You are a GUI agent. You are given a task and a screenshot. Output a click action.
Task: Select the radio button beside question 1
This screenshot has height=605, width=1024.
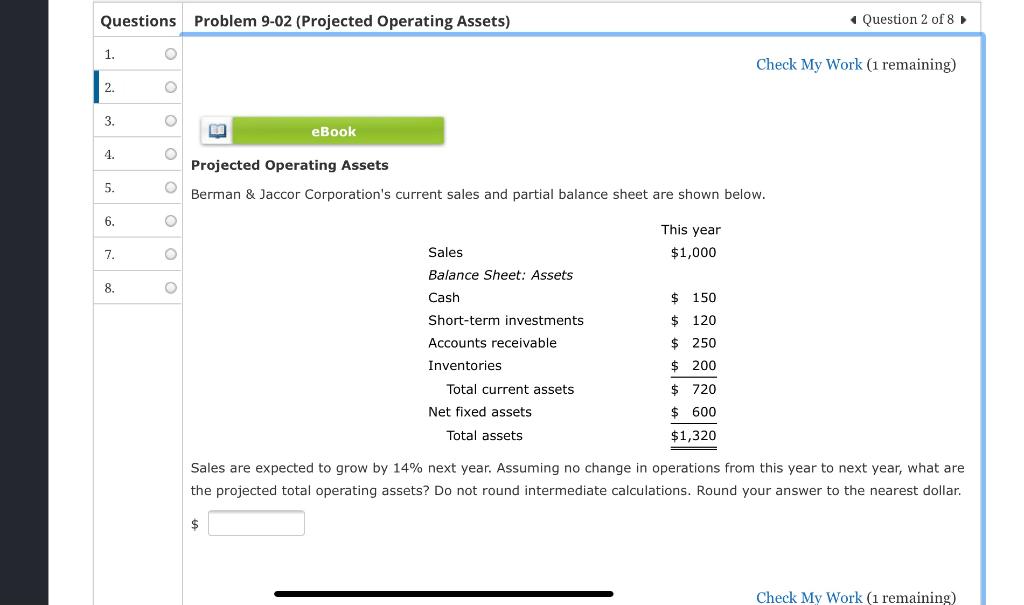pyautogui.click(x=170, y=54)
